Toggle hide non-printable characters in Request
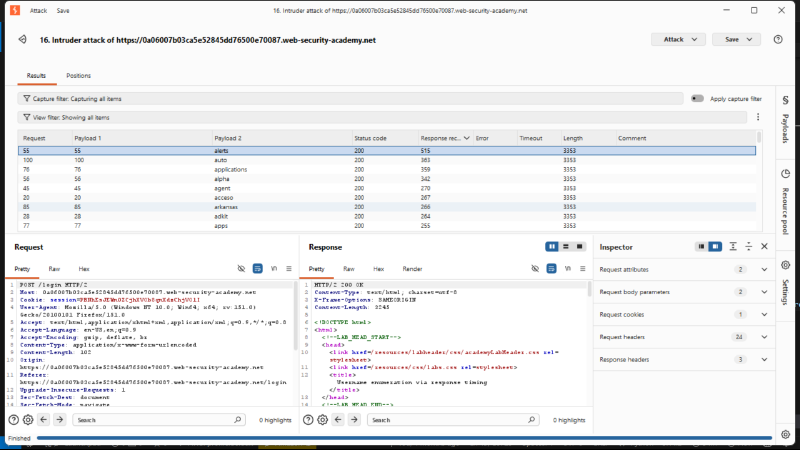The image size is (800, 450). pos(241,269)
